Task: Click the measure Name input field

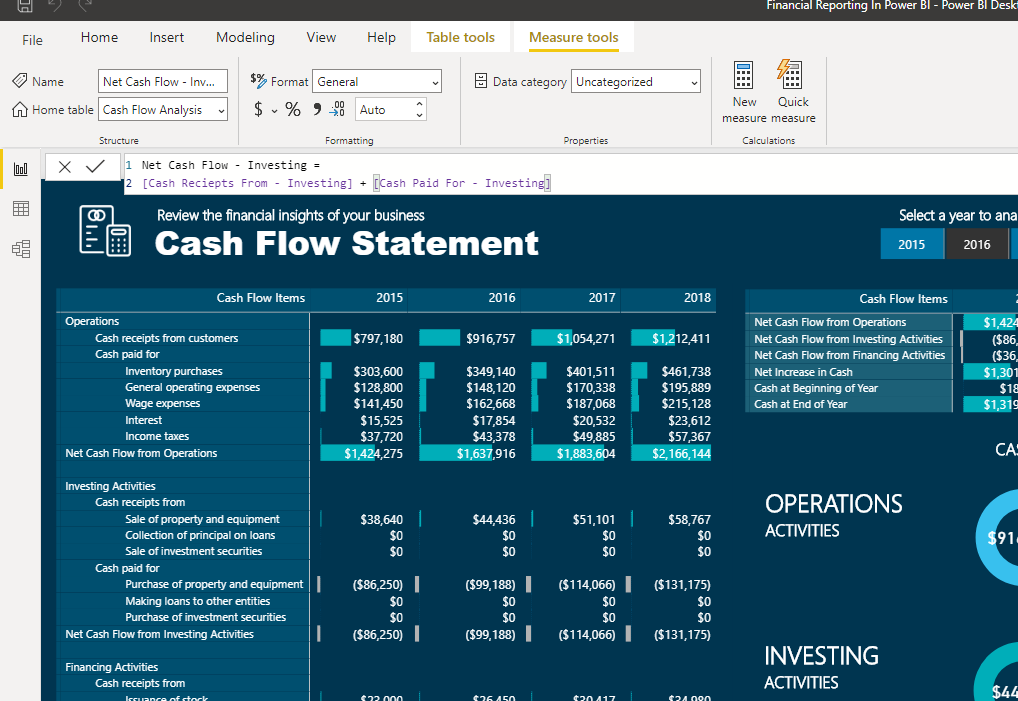Action: point(162,82)
